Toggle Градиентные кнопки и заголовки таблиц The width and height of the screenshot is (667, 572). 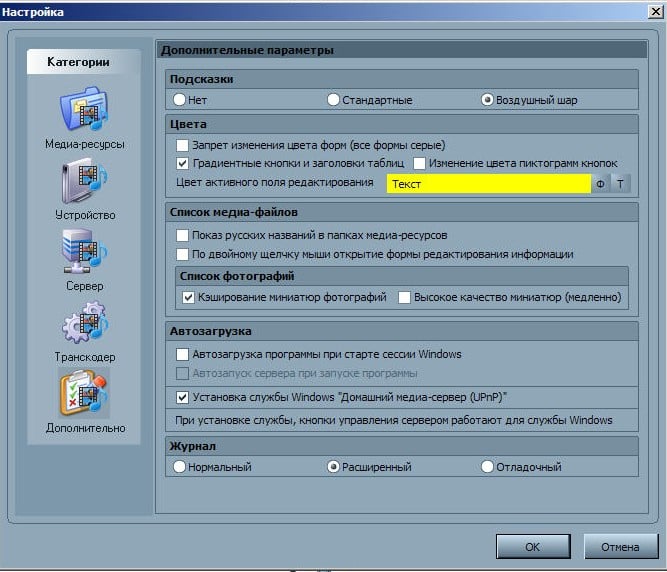(x=182, y=163)
